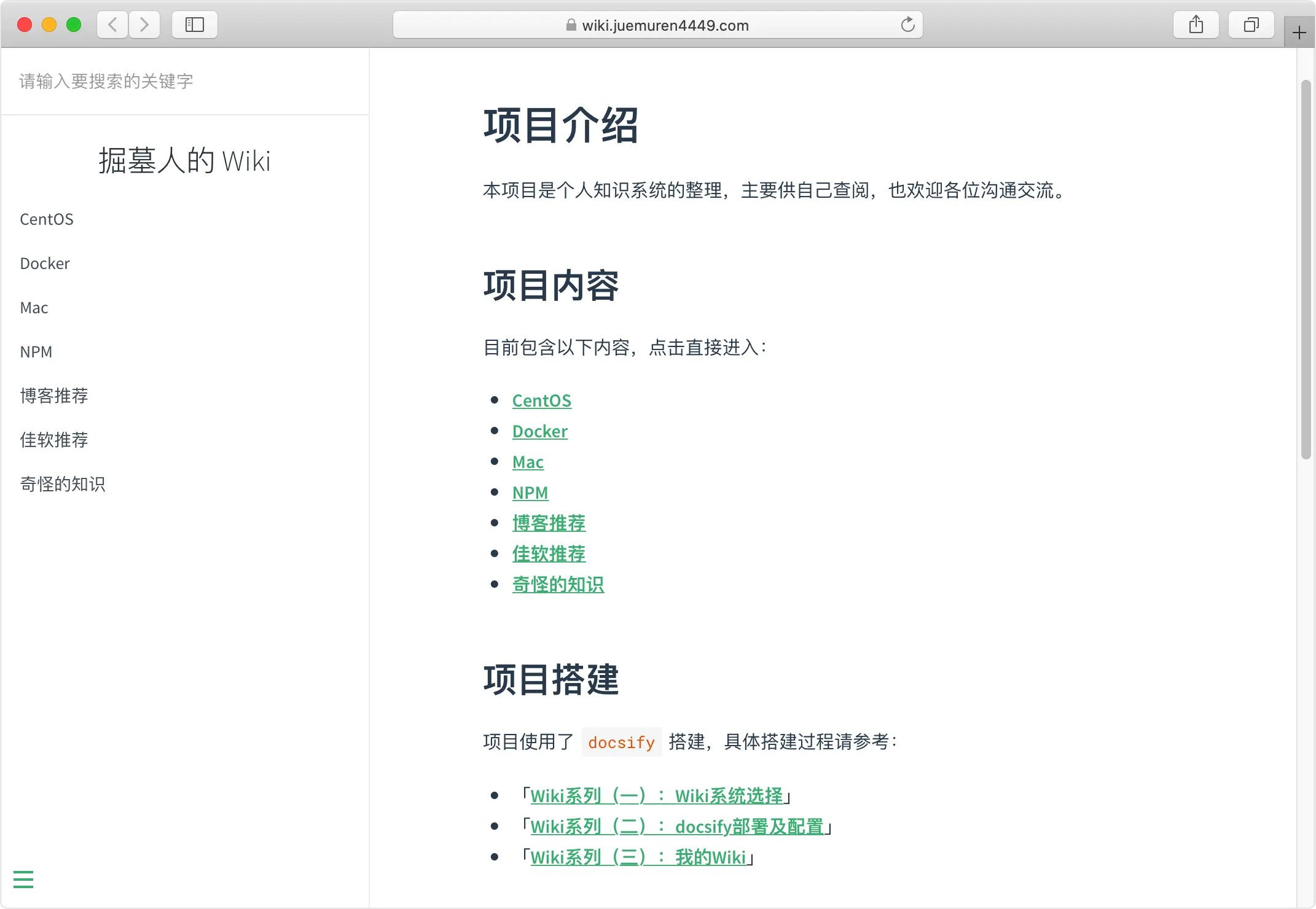The height and width of the screenshot is (909, 1316).
Task: Open Wiki系列（一）：Wiki系统选择 article link
Action: click(657, 796)
